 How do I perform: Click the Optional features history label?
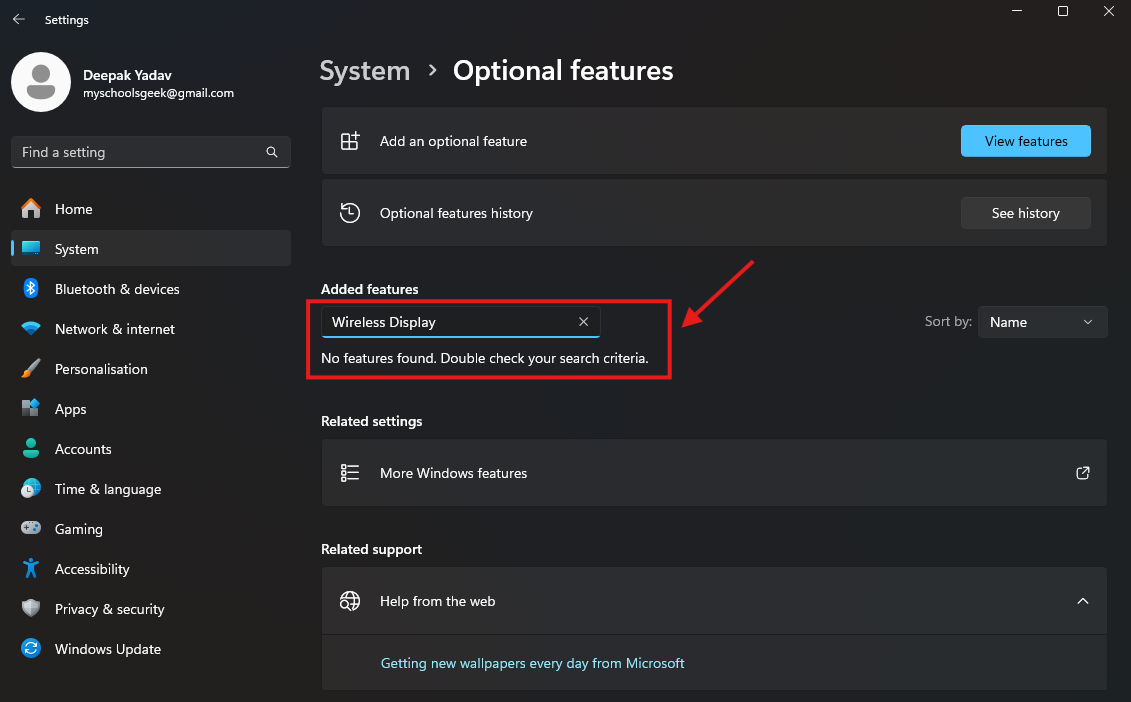(x=456, y=214)
